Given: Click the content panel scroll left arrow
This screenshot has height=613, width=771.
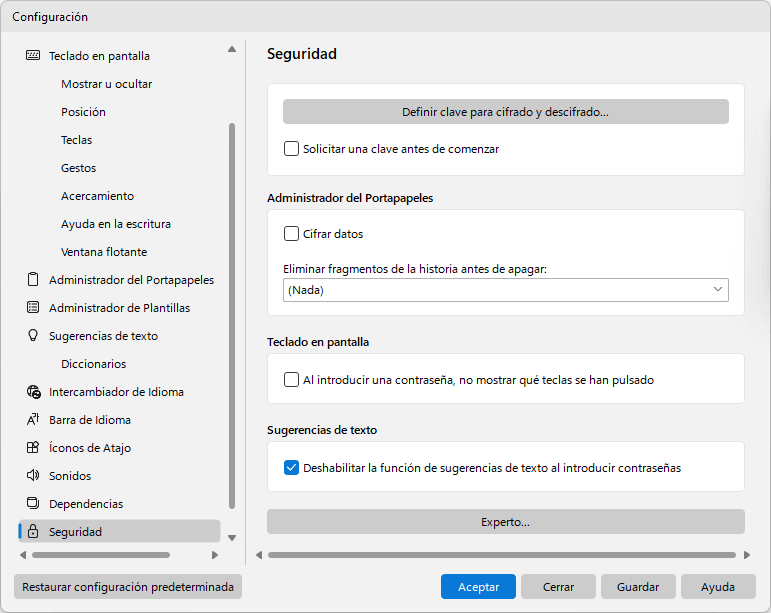Looking at the screenshot, I should (x=259, y=555).
